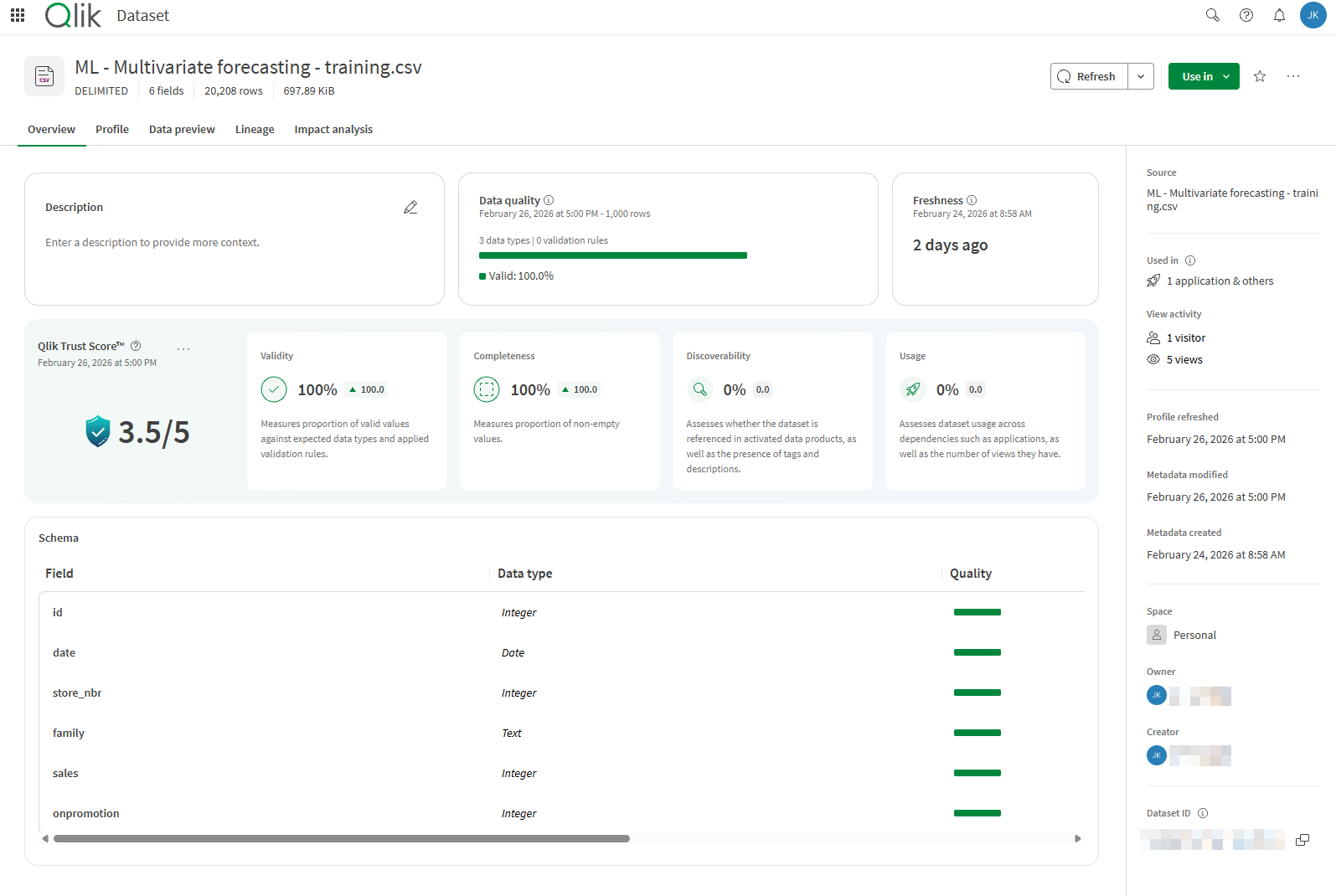1336x896 pixels.
Task: Click the Discoverability magnifier icon
Action: (x=699, y=389)
